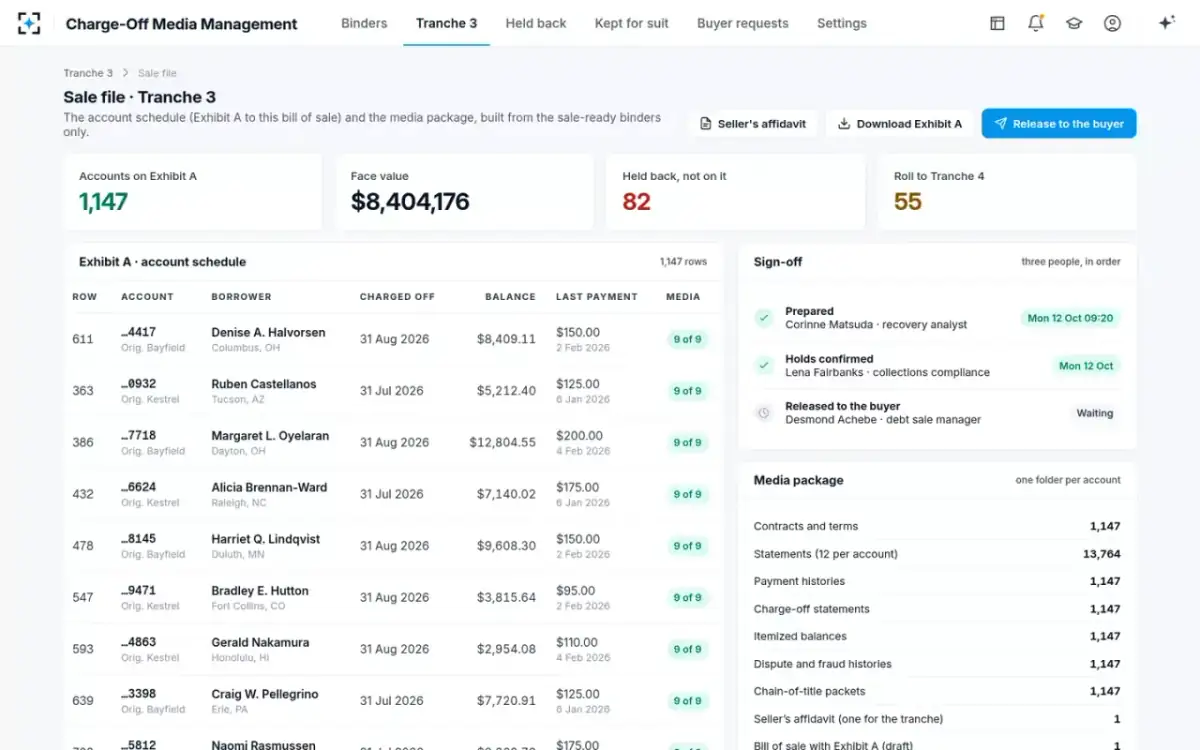Click account …0932
The image size is (1200, 750).
[x=138, y=384]
